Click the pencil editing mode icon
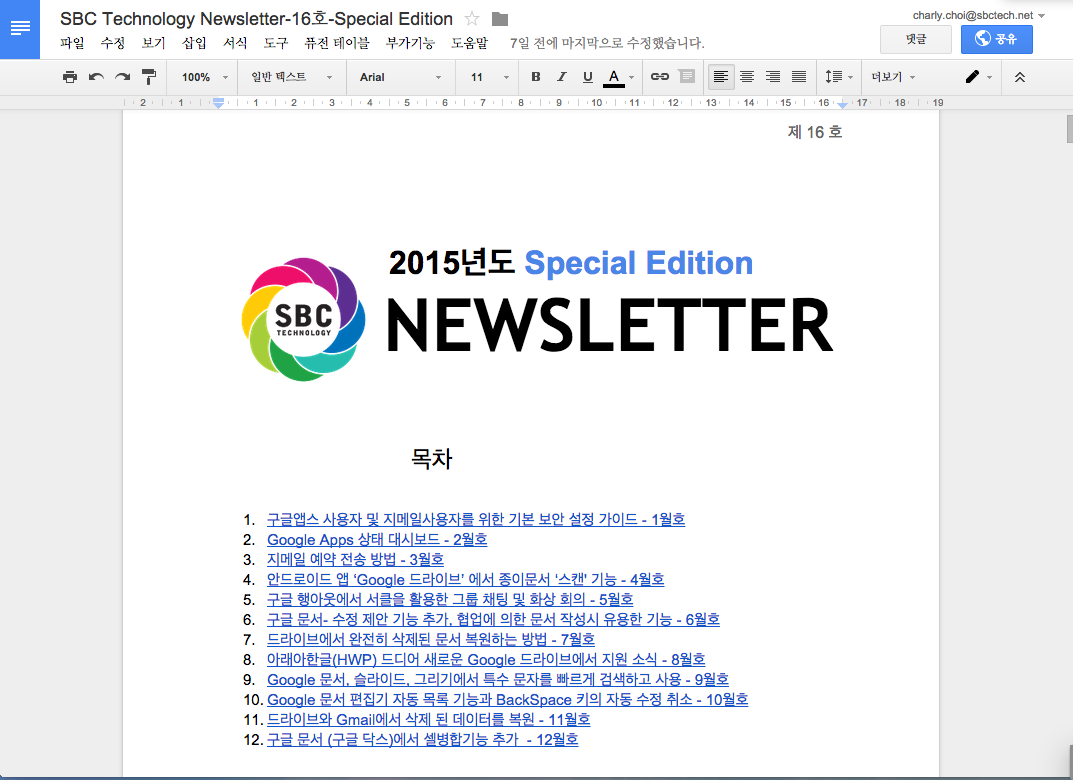Screen dimensions: 1073x780 [x=972, y=77]
